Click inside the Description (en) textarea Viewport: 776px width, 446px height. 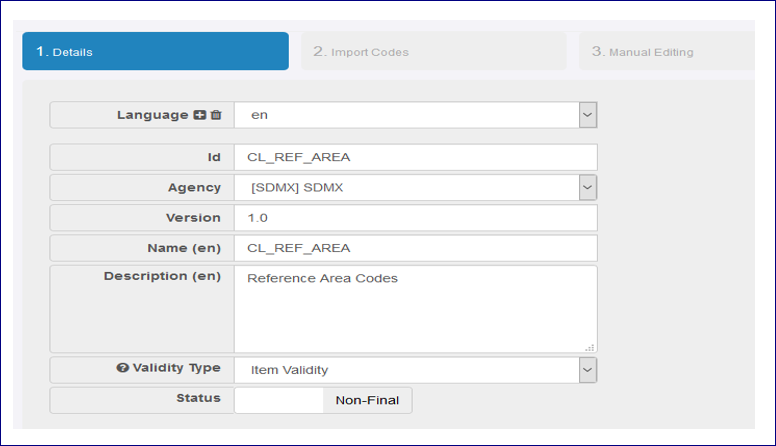pyautogui.click(x=415, y=308)
